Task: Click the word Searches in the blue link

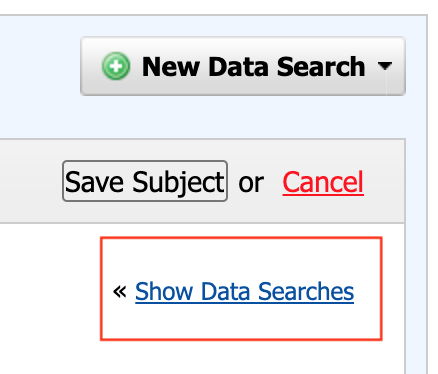Action: 306,292
